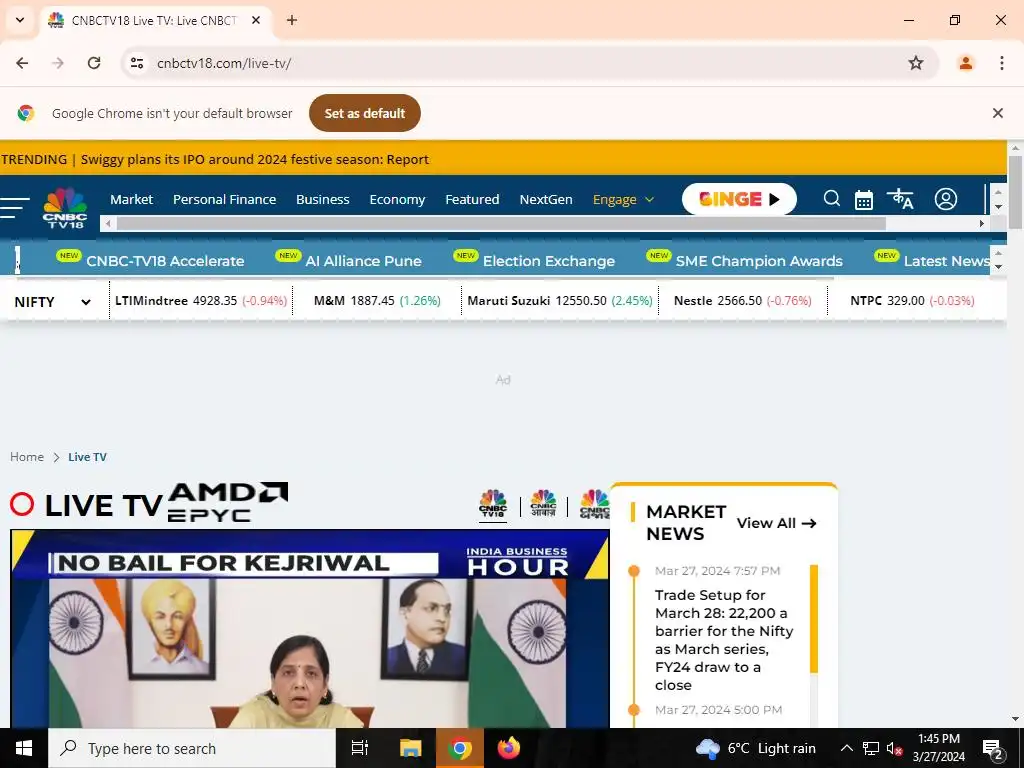This screenshot has height=768, width=1024.
Task: Open the site search magnifier icon
Action: [831, 199]
